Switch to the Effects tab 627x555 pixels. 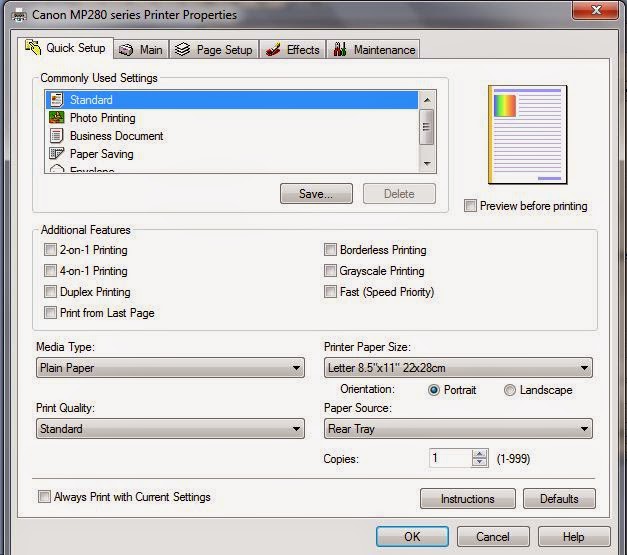[x=292, y=50]
